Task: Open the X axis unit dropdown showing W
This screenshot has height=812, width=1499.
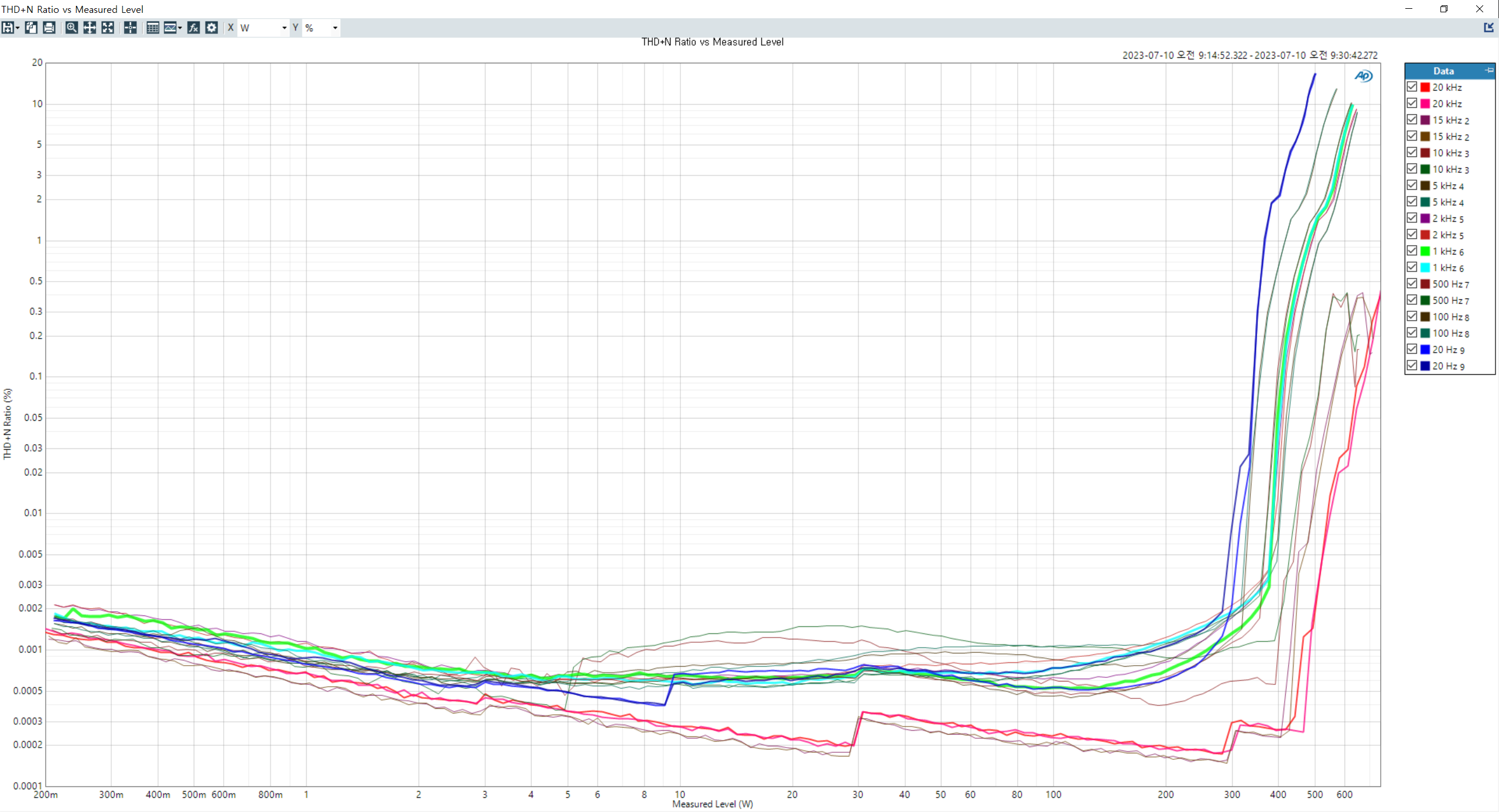Action: point(263,28)
